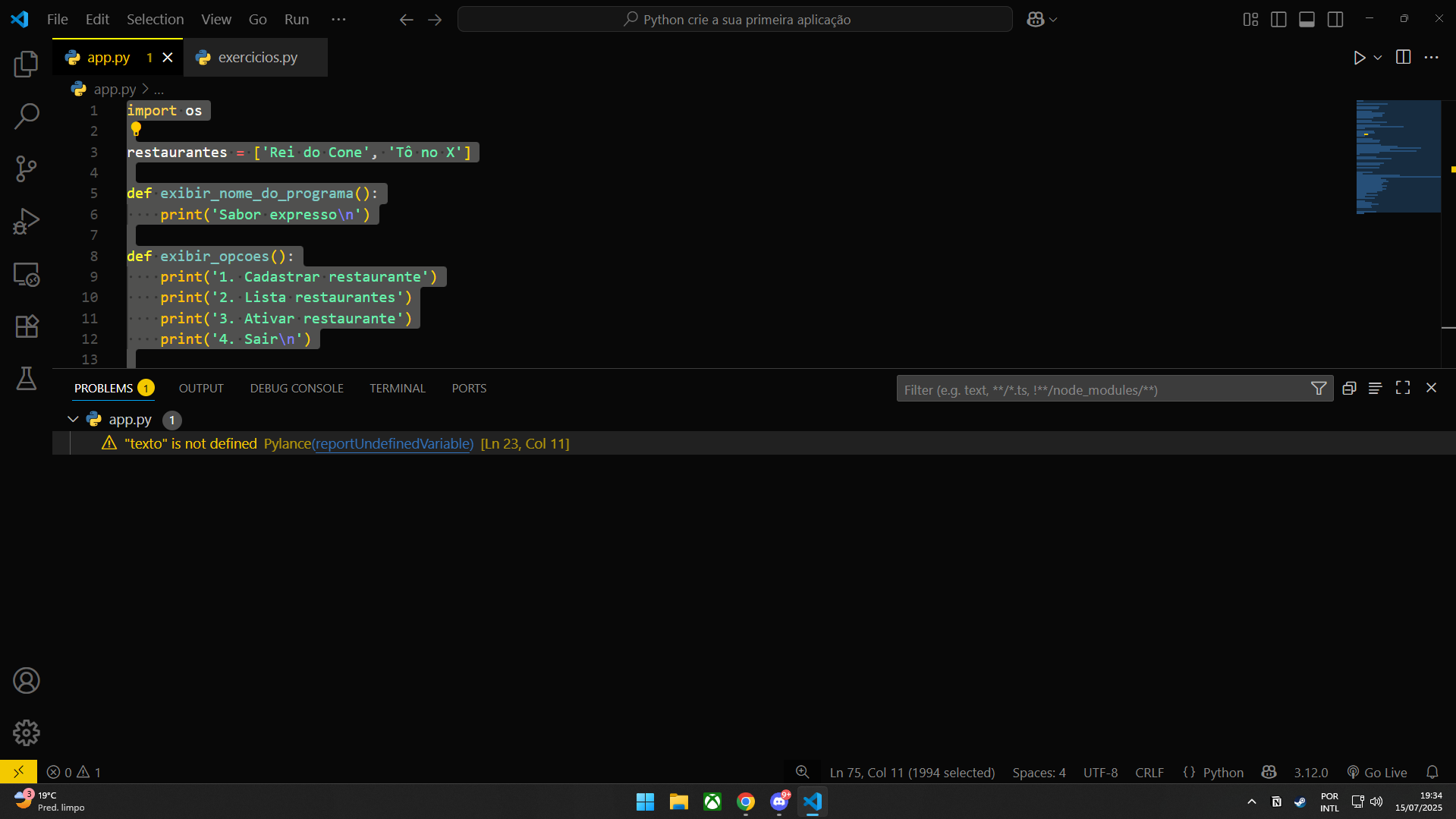Open the reportUndefinedVariable link
1456x819 pixels.
(x=394, y=443)
